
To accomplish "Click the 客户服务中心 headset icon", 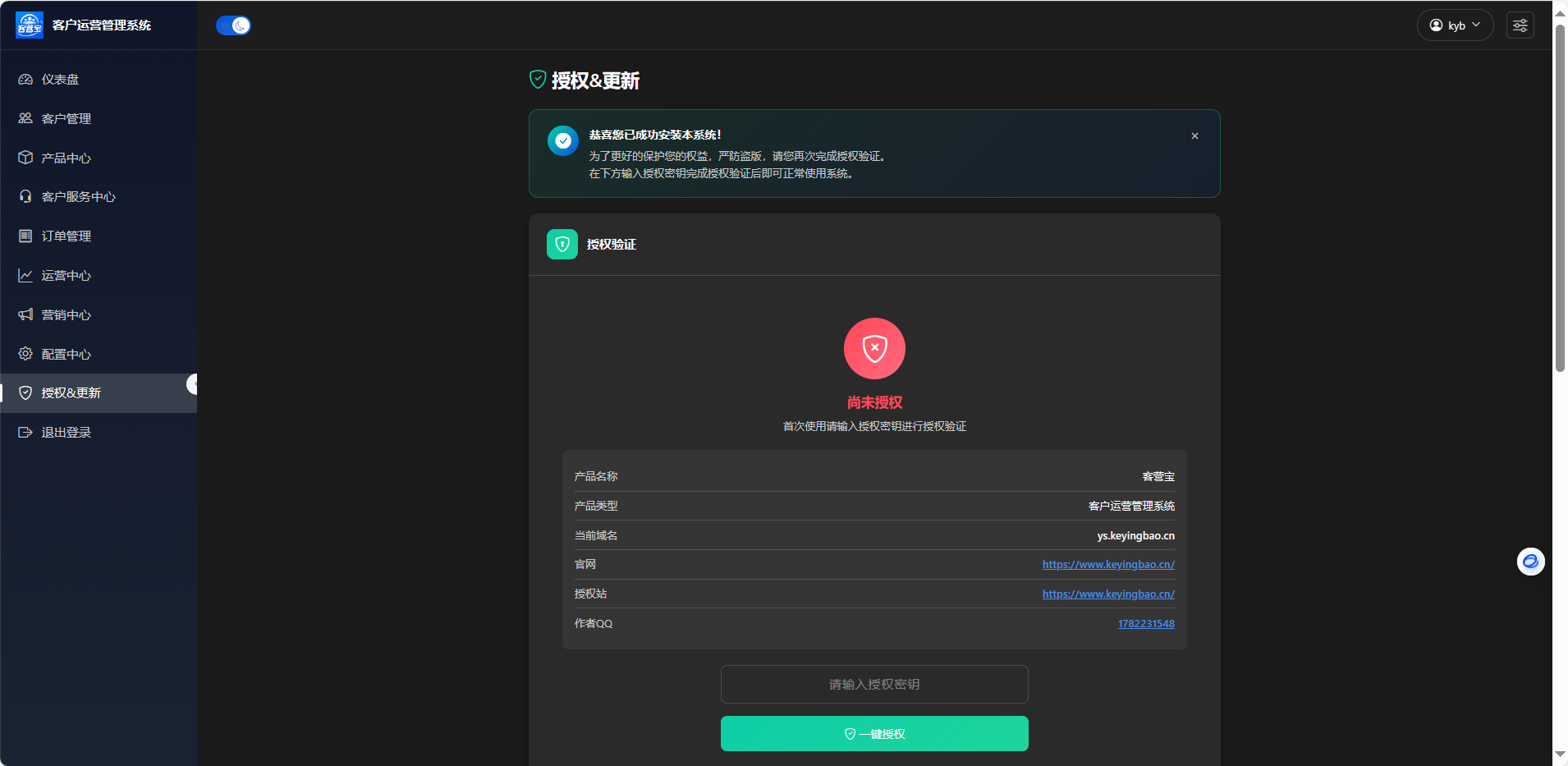I will click(25, 197).
